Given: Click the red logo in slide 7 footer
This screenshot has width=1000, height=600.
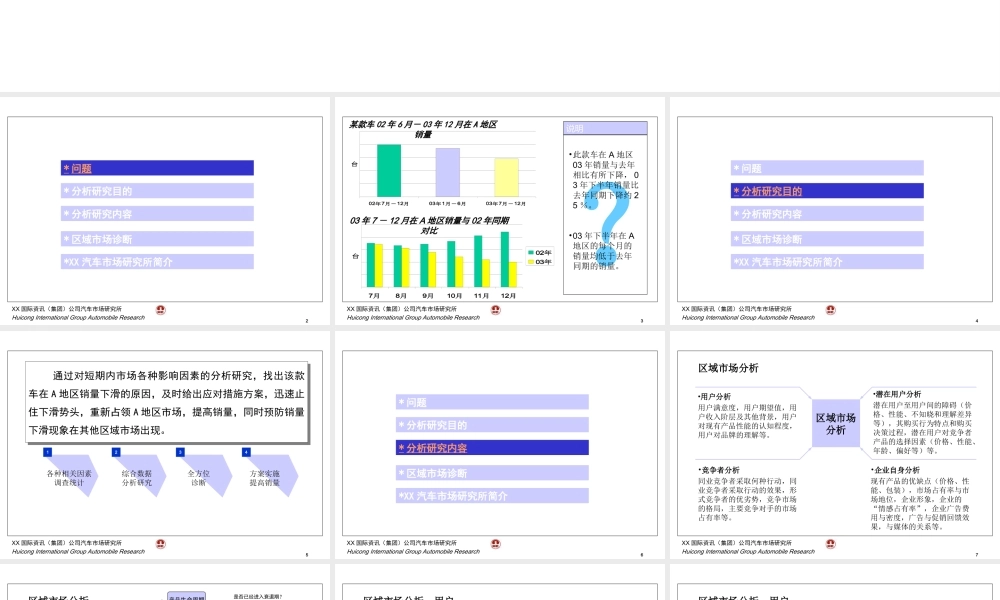Looking at the screenshot, I should tap(830, 544).
